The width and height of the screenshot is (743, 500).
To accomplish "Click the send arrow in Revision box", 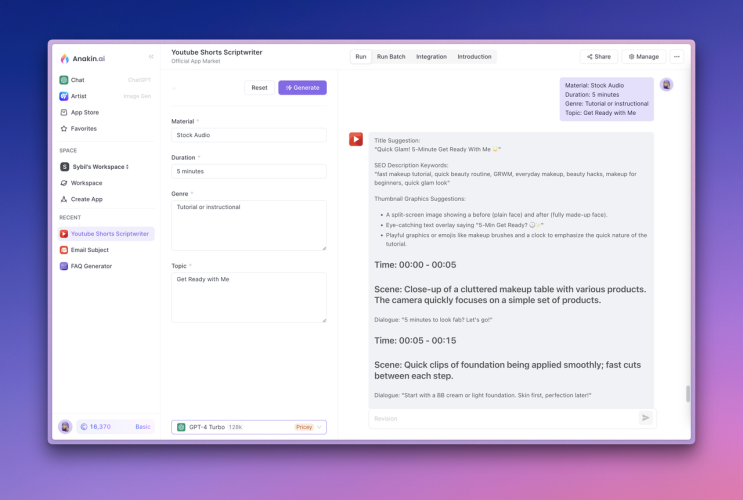I will 645,418.
